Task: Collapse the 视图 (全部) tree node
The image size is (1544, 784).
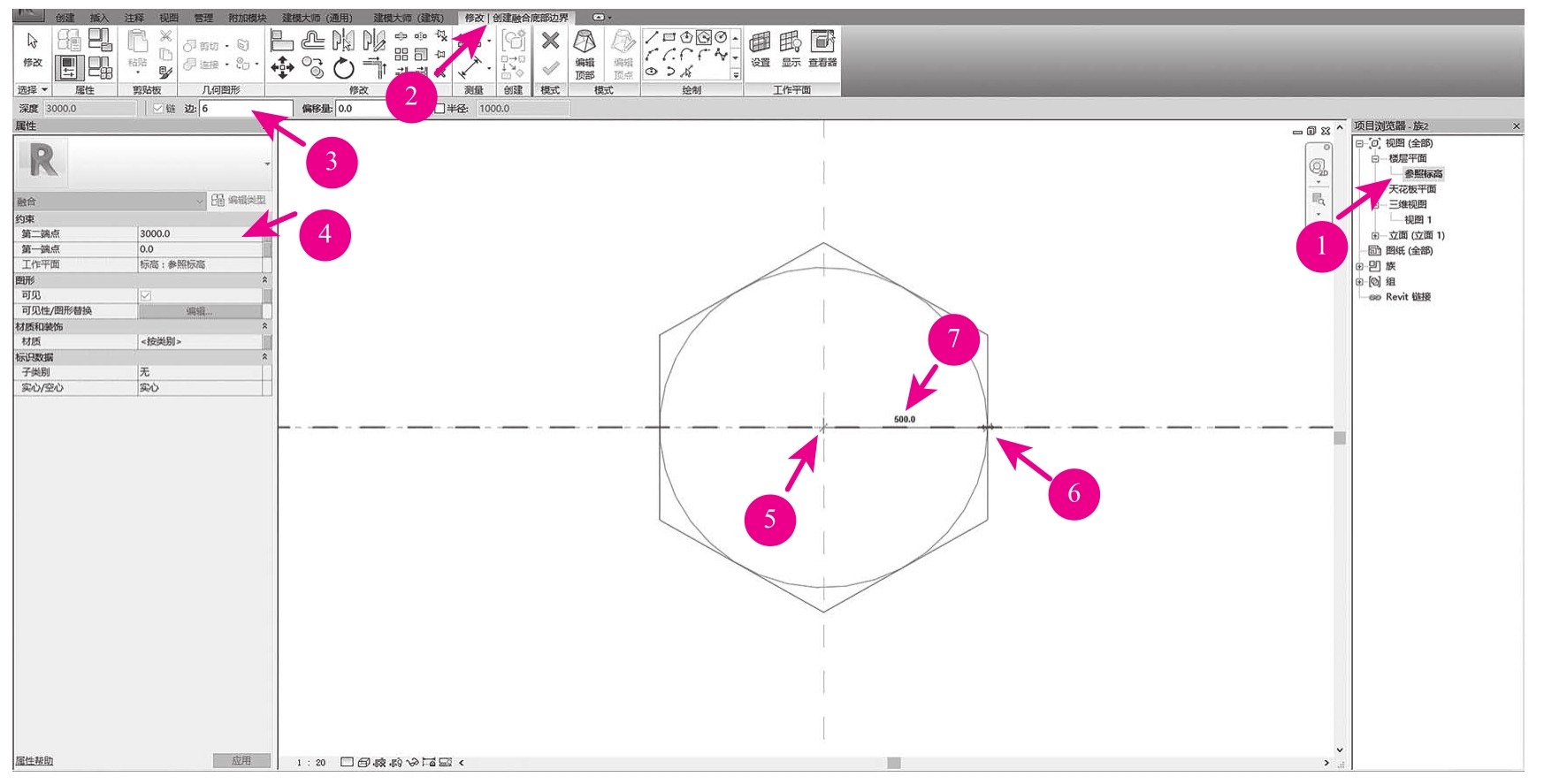Action: tap(1360, 143)
